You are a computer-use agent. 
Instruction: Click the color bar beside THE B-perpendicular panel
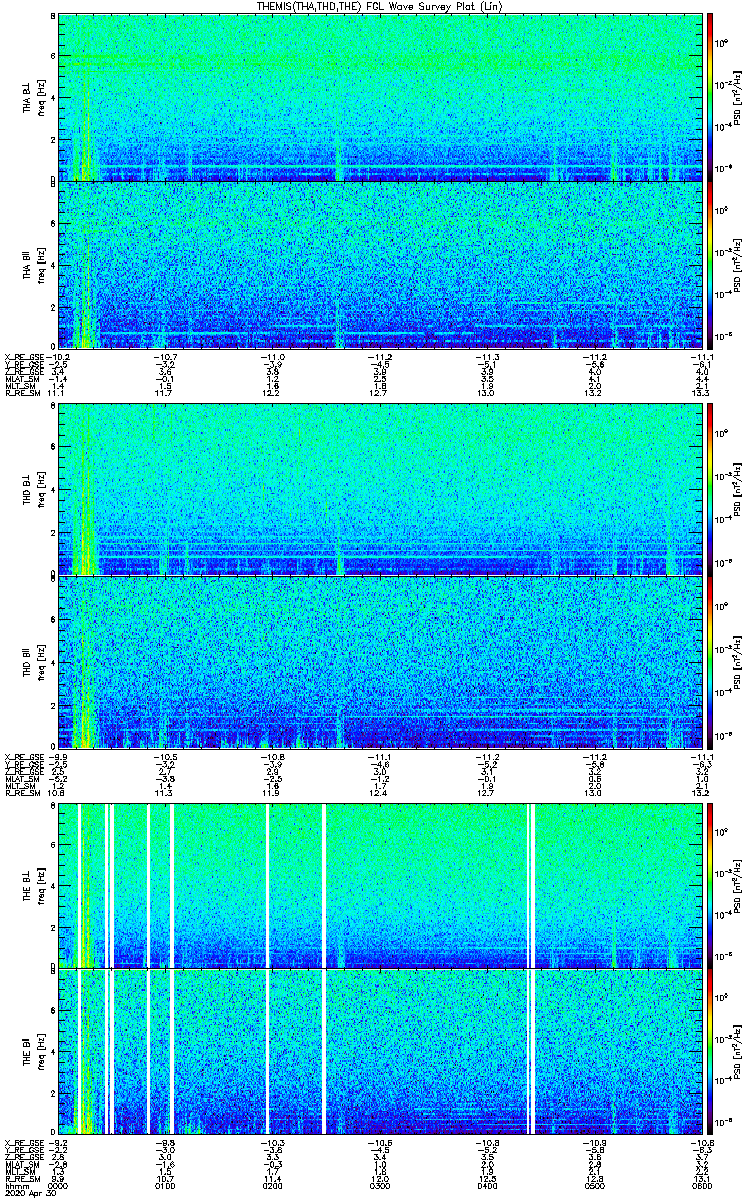click(x=710, y=885)
